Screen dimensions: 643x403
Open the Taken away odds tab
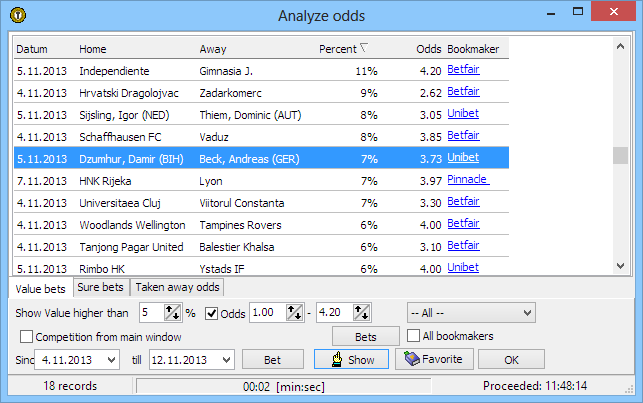click(177, 288)
